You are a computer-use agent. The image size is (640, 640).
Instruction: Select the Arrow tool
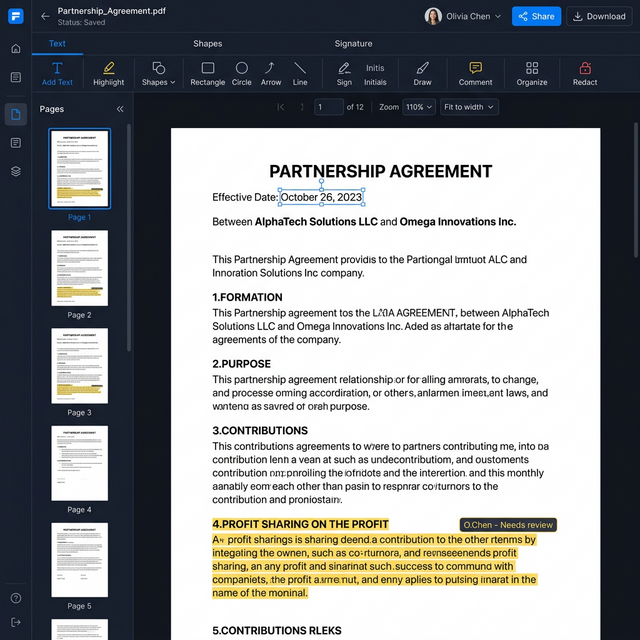tap(271, 74)
